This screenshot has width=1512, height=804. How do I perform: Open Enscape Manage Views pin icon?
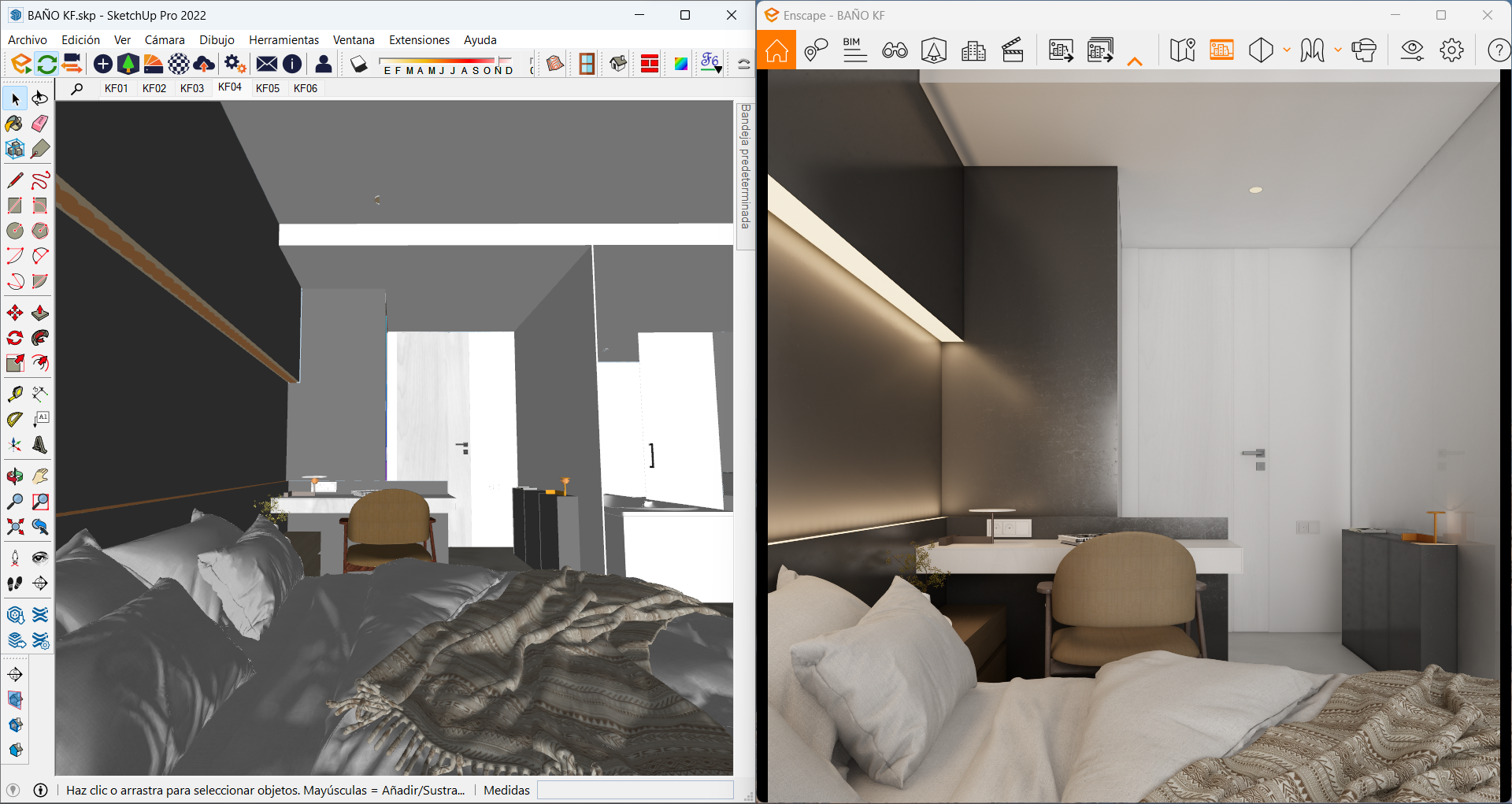coord(816,50)
